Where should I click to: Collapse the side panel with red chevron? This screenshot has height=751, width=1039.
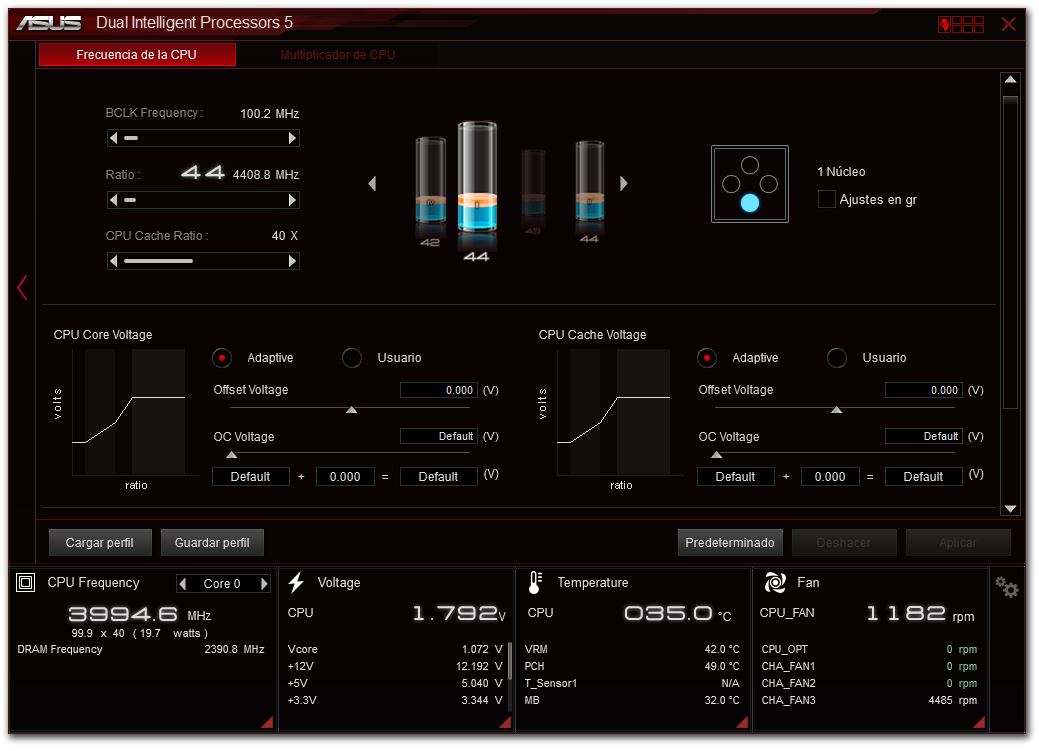22,288
